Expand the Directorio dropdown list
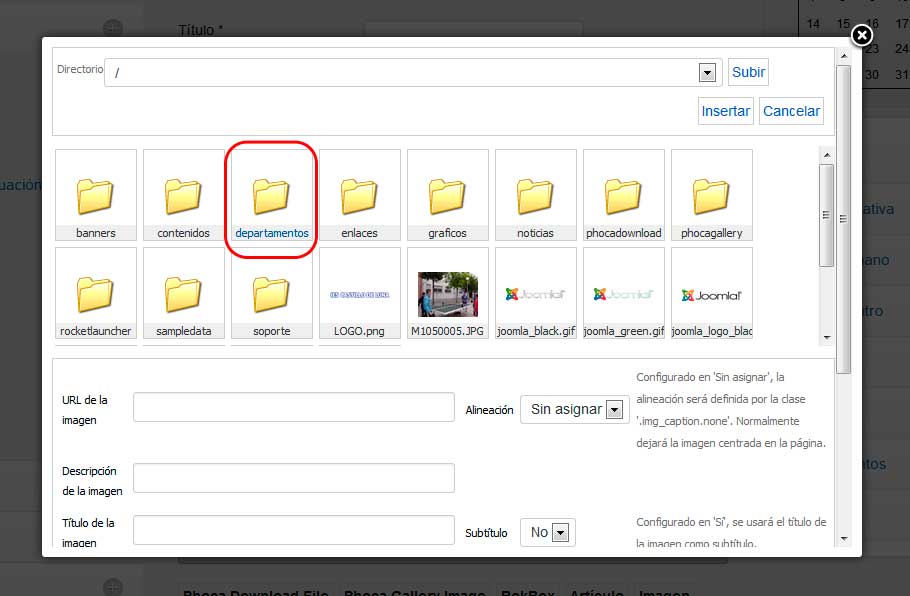The height and width of the screenshot is (596, 910). pos(708,73)
